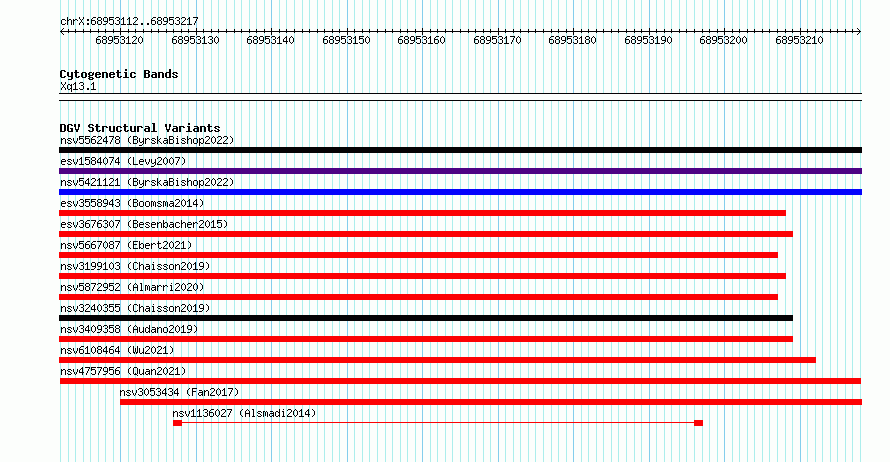
Task: Click the Xq13.1 cytogenetic band line
Action: tap(460, 97)
